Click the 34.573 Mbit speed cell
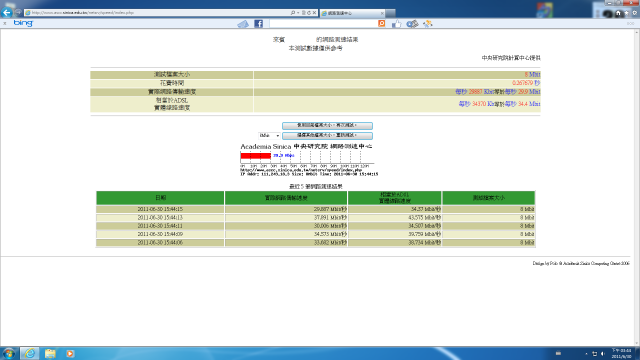This screenshot has width=640, height=360. point(286,234)
